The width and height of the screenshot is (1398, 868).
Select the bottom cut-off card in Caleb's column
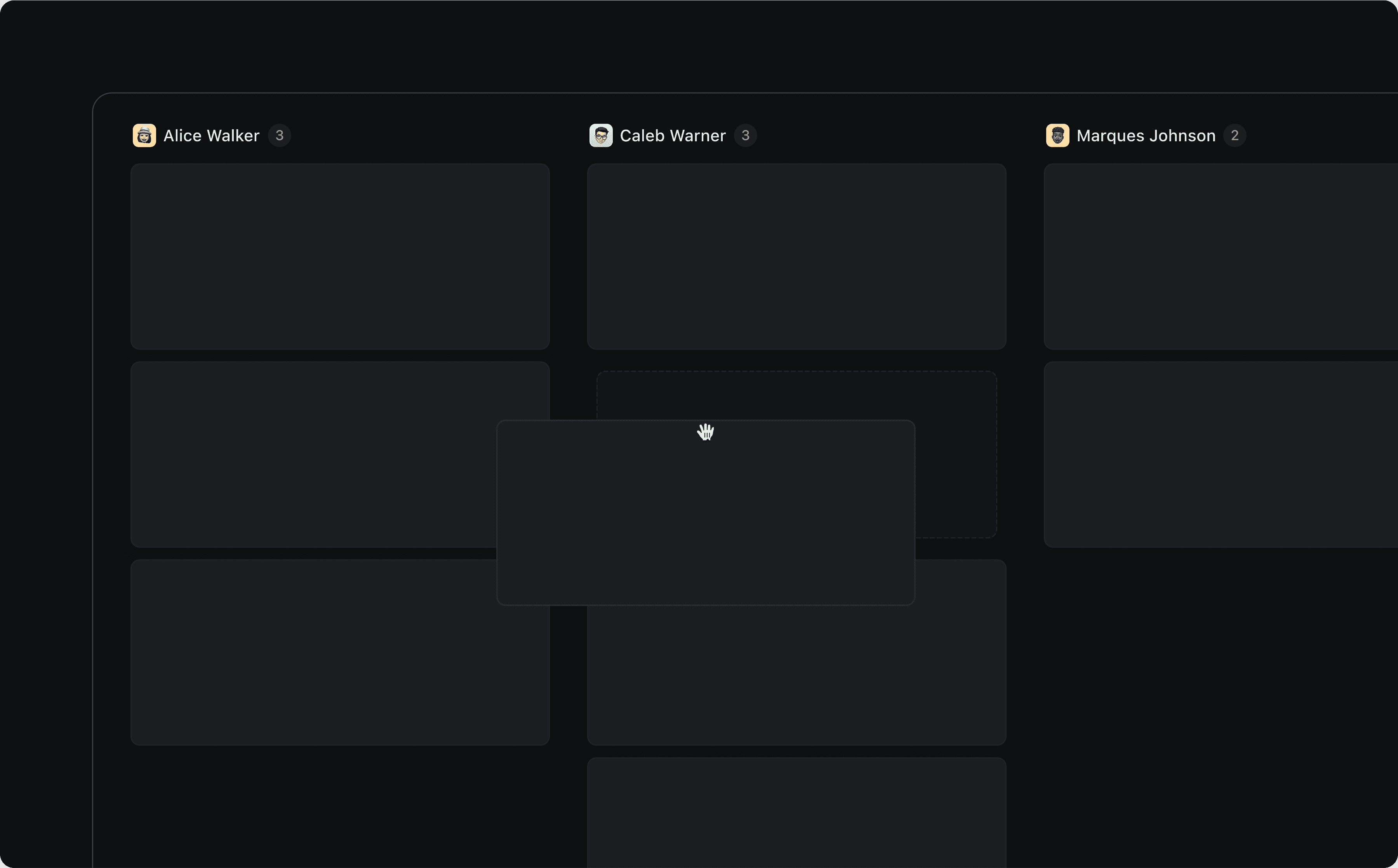pos(796,812)
